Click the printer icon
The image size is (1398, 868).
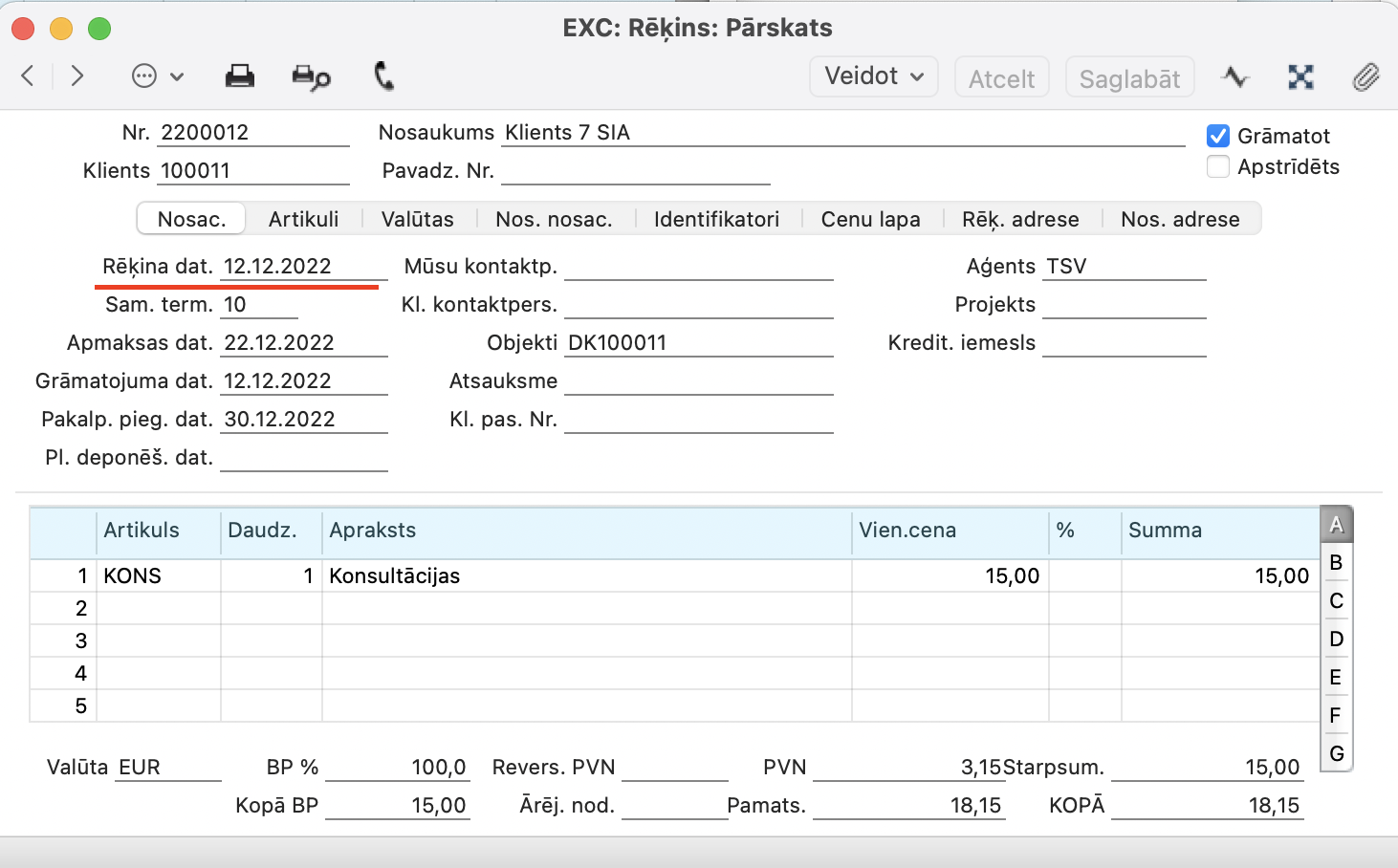pos(239,76)
